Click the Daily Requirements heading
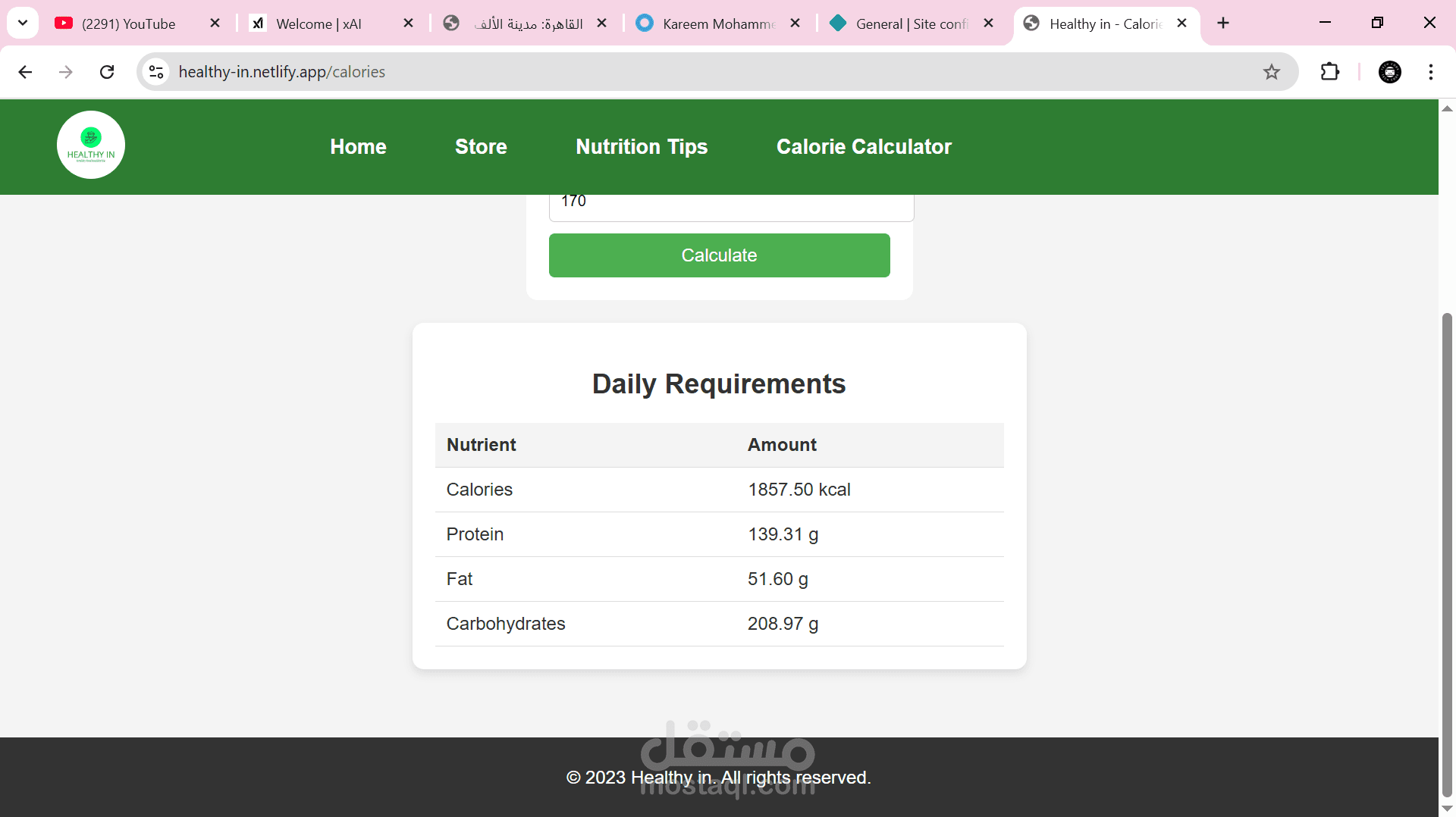 pos(719,384)
